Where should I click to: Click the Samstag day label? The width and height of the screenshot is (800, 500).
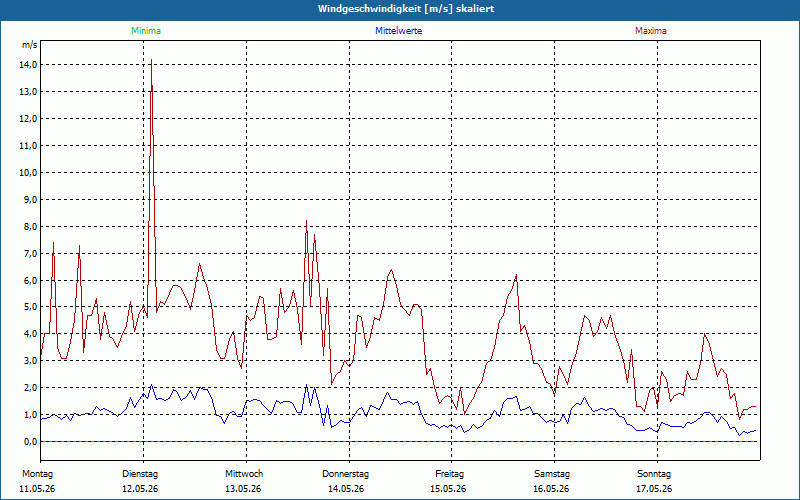point(552,474)
